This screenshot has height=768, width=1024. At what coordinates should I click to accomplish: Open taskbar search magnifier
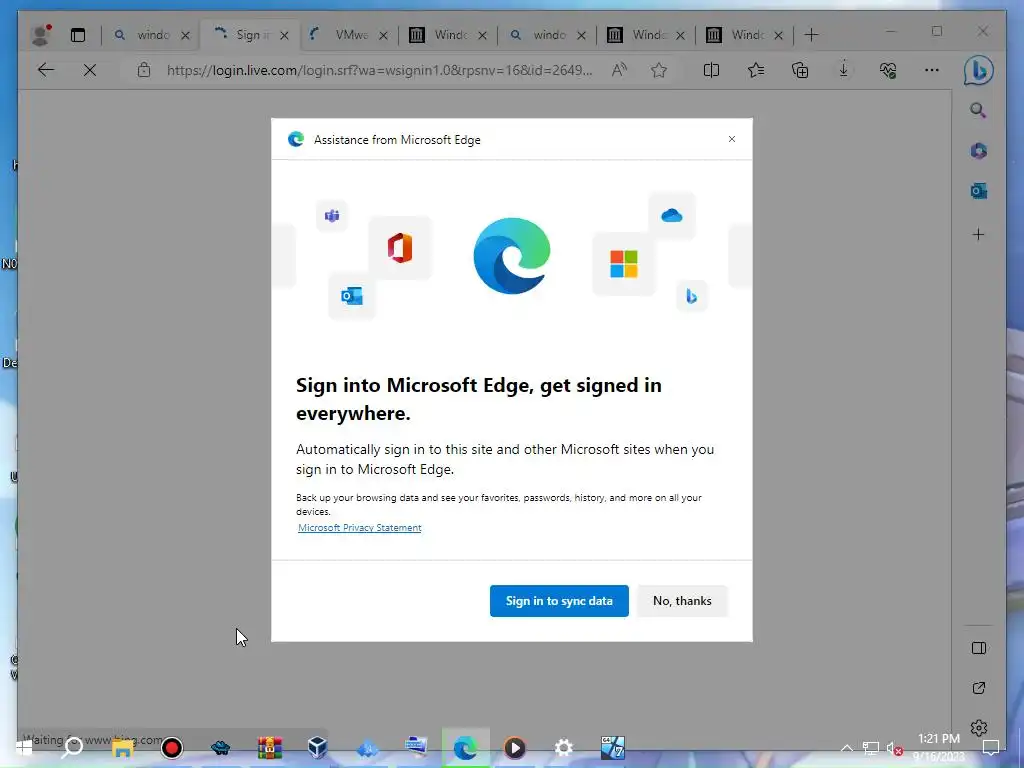72,747
